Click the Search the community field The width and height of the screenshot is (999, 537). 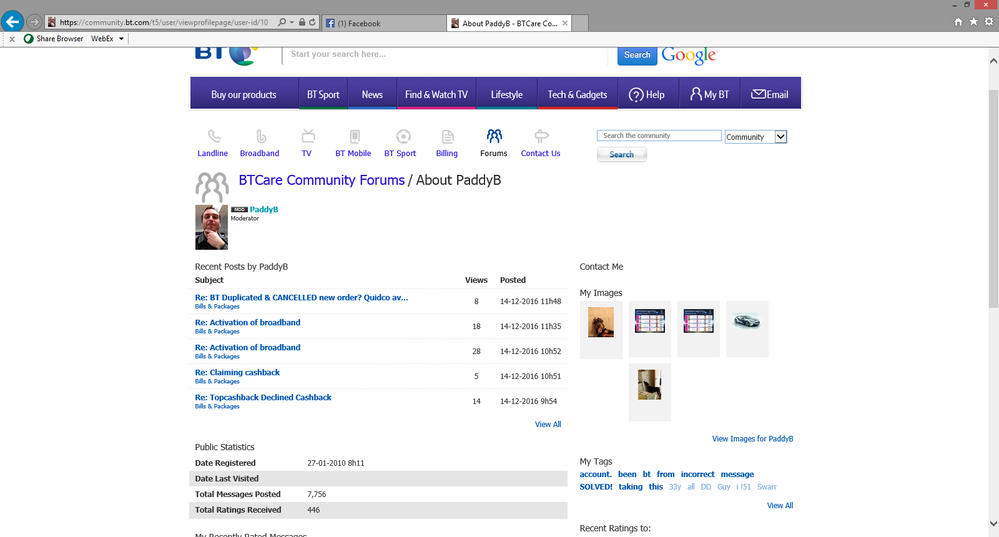pyautogui.click(x=659, y=136)
